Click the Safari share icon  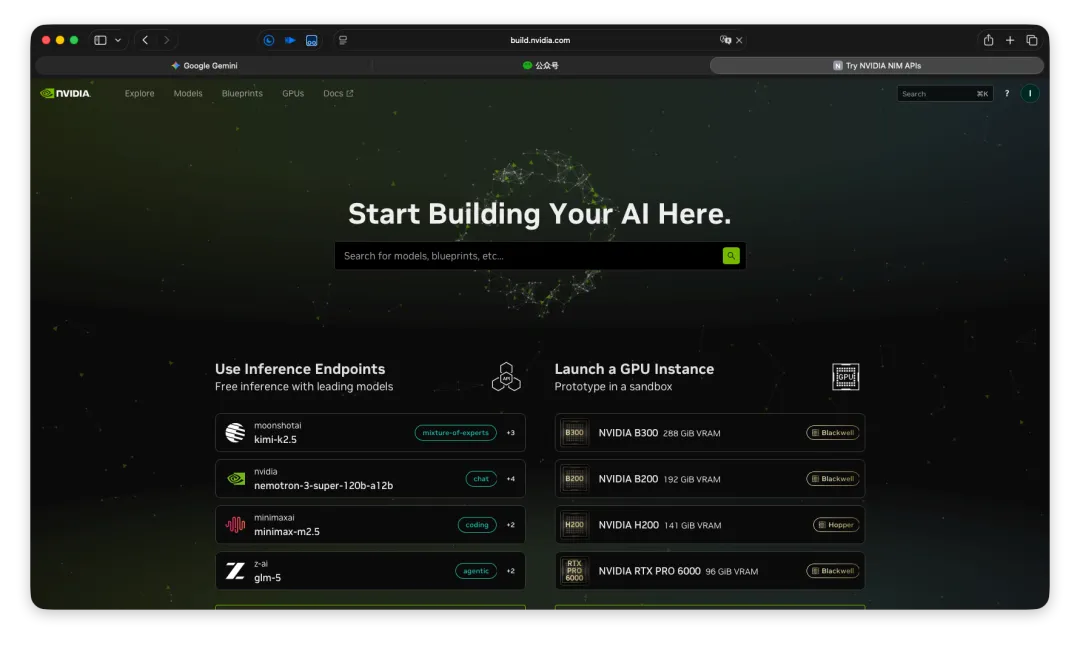[988, 40]
